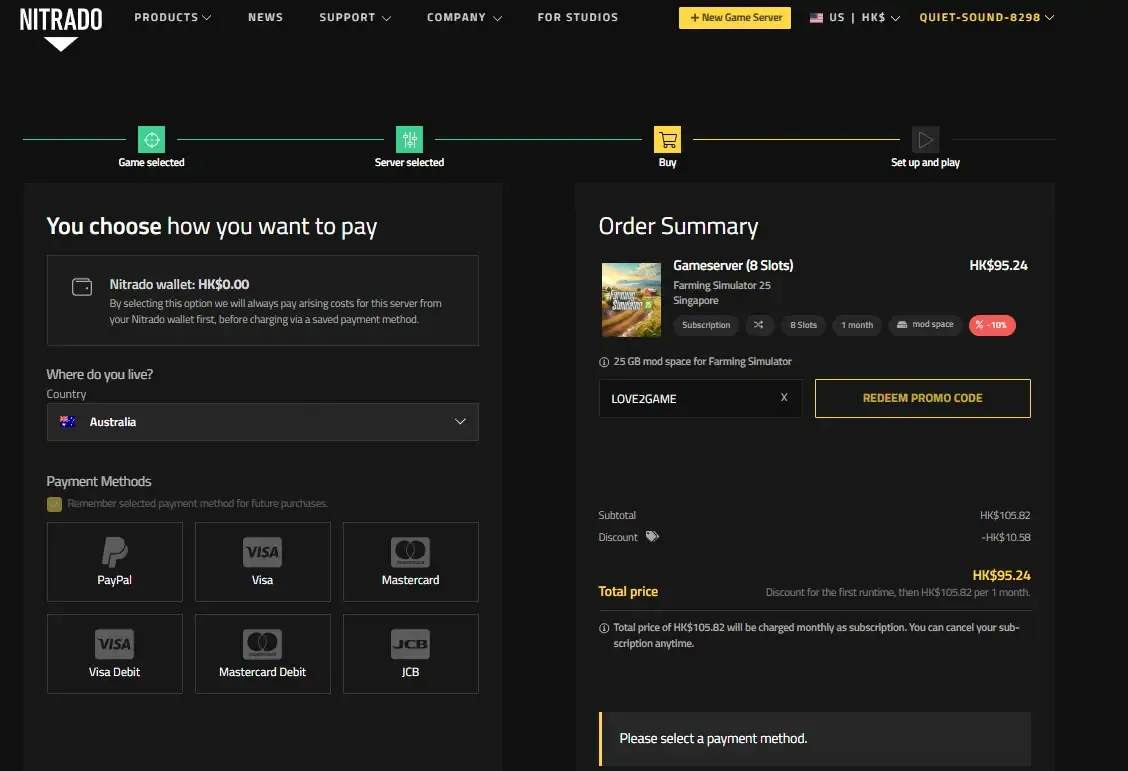1128x771 pixels.
Task: Go to For Studios menu item
Action: pyautogui.click(x=577, y=17)
